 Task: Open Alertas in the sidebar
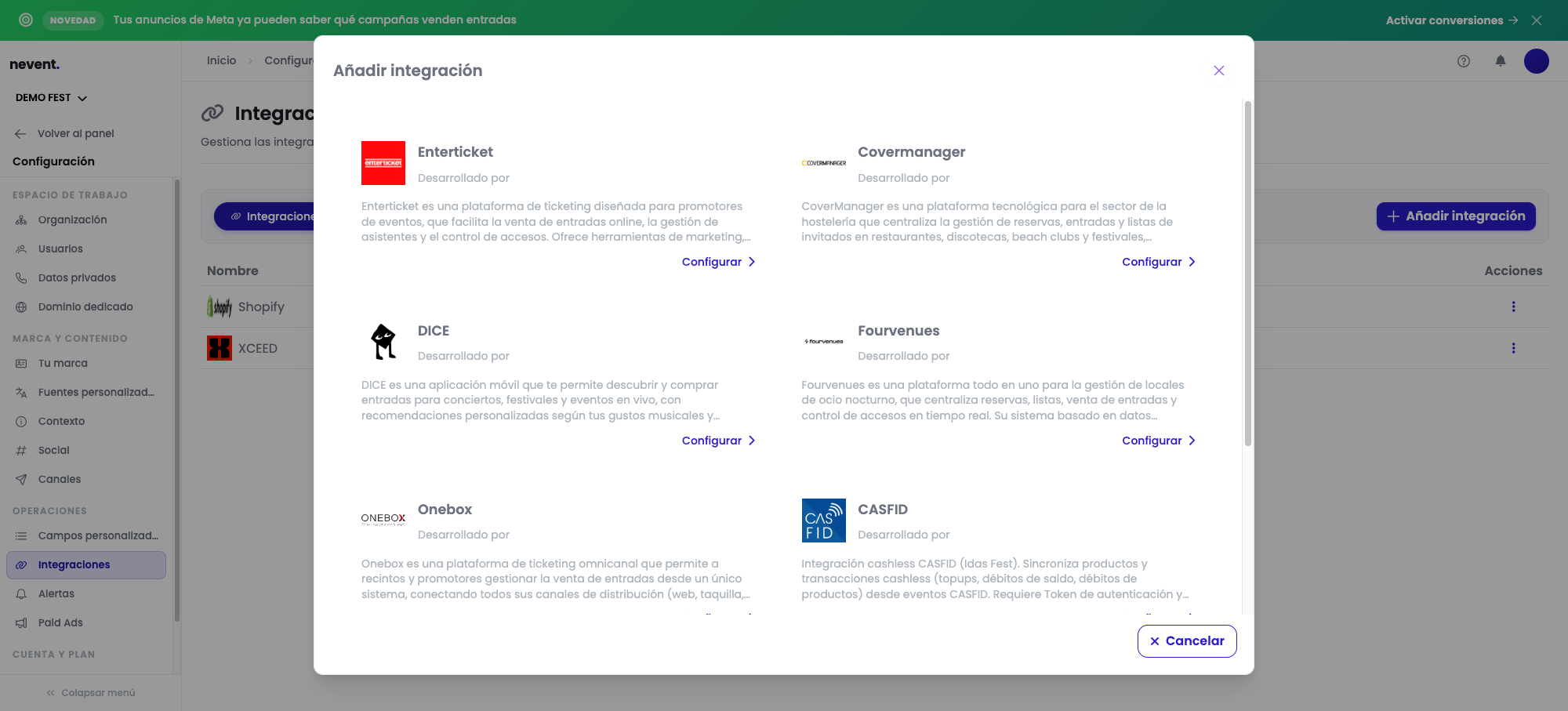(x=86, y=594)
